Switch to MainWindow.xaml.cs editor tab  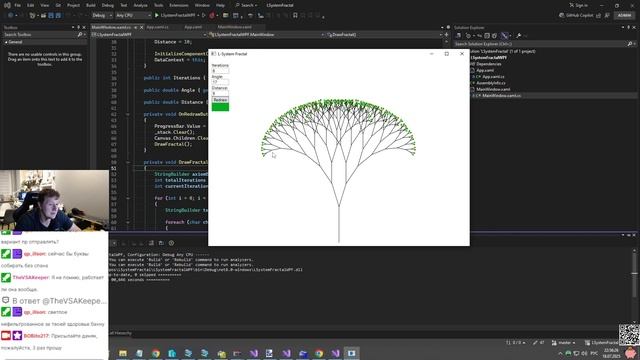click(111, 27)
